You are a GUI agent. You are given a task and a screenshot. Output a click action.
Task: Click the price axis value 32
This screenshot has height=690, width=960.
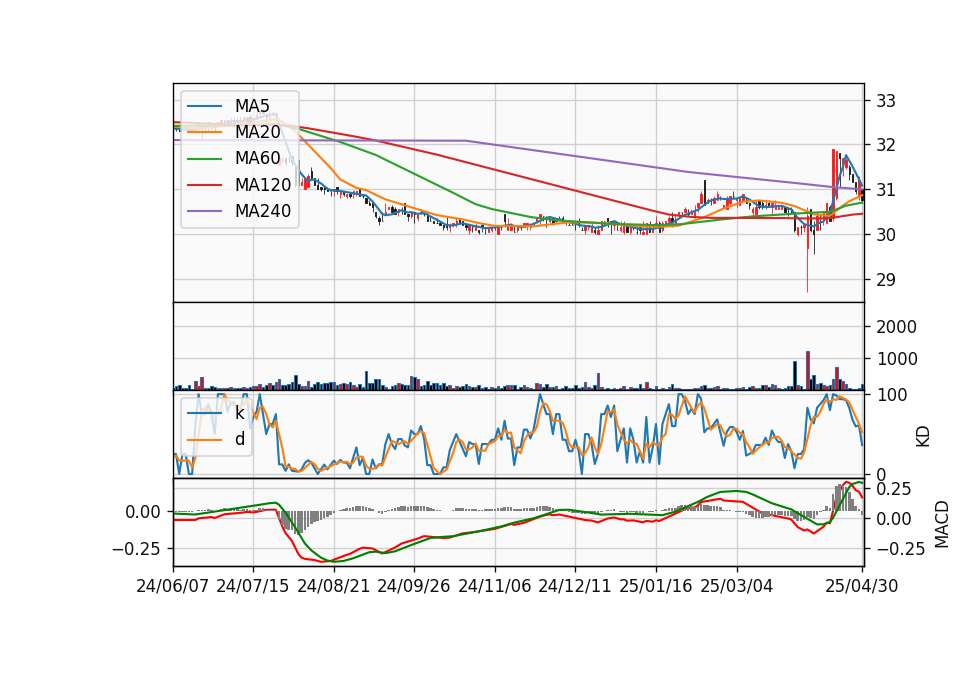click(x=886, y=146)
